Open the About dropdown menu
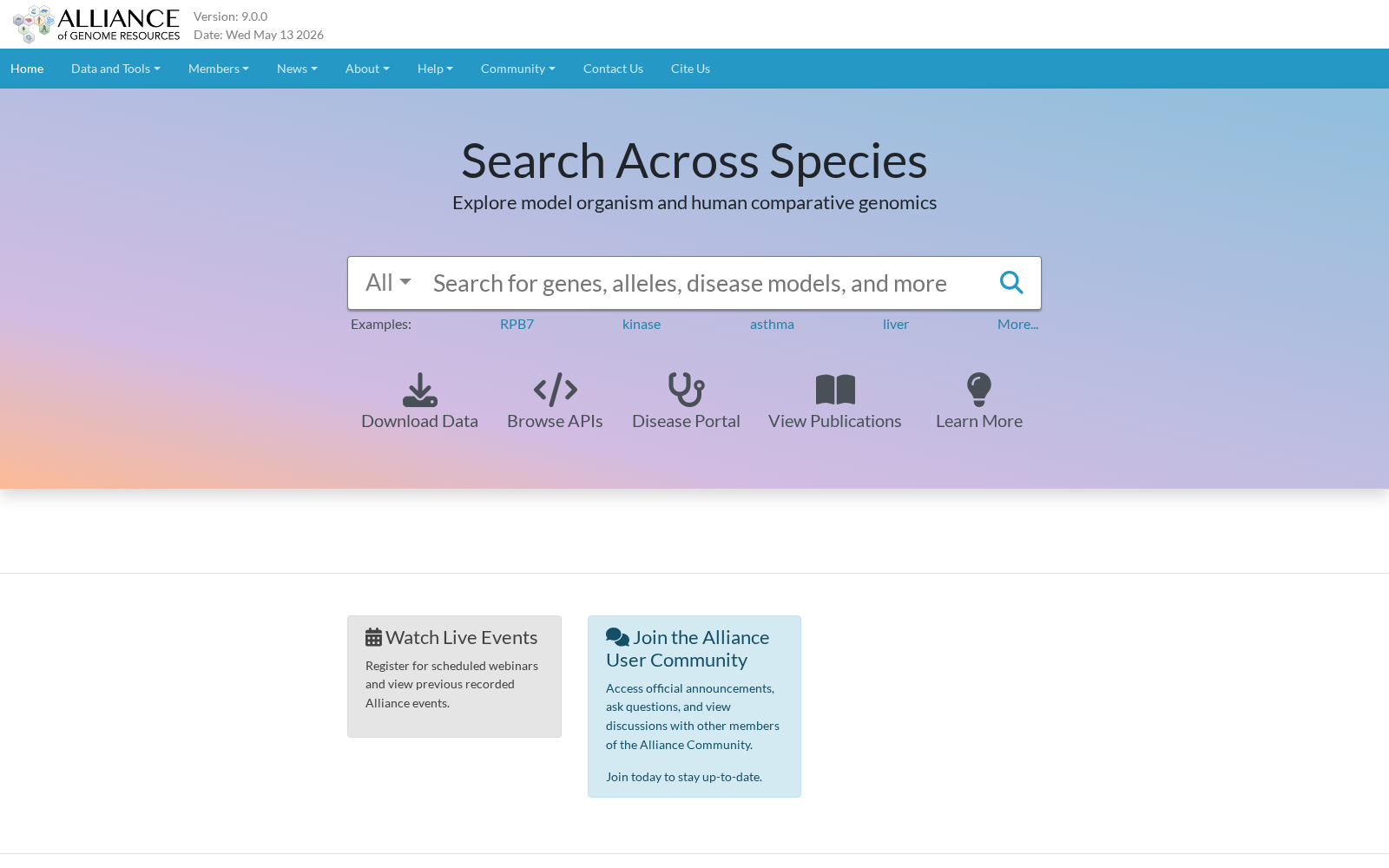The image size is (1389, 868). pos(367,69)
